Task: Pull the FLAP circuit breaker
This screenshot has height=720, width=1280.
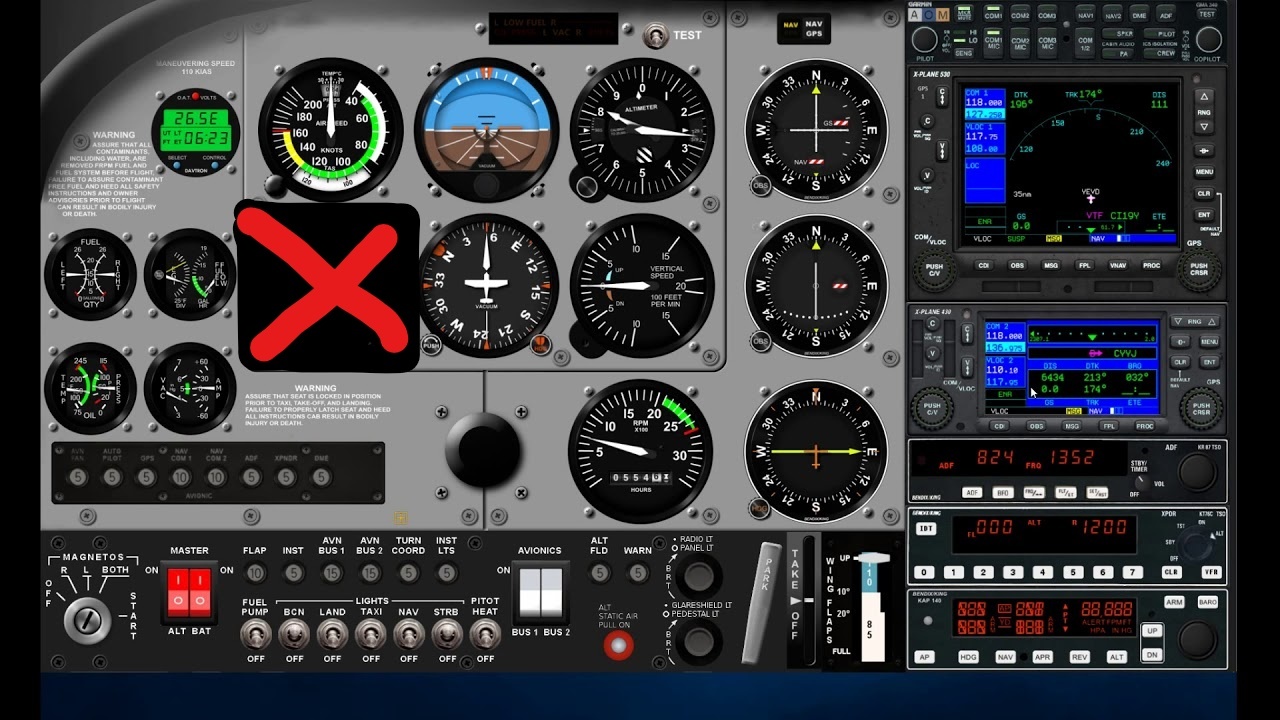Action: coord(255,573)
